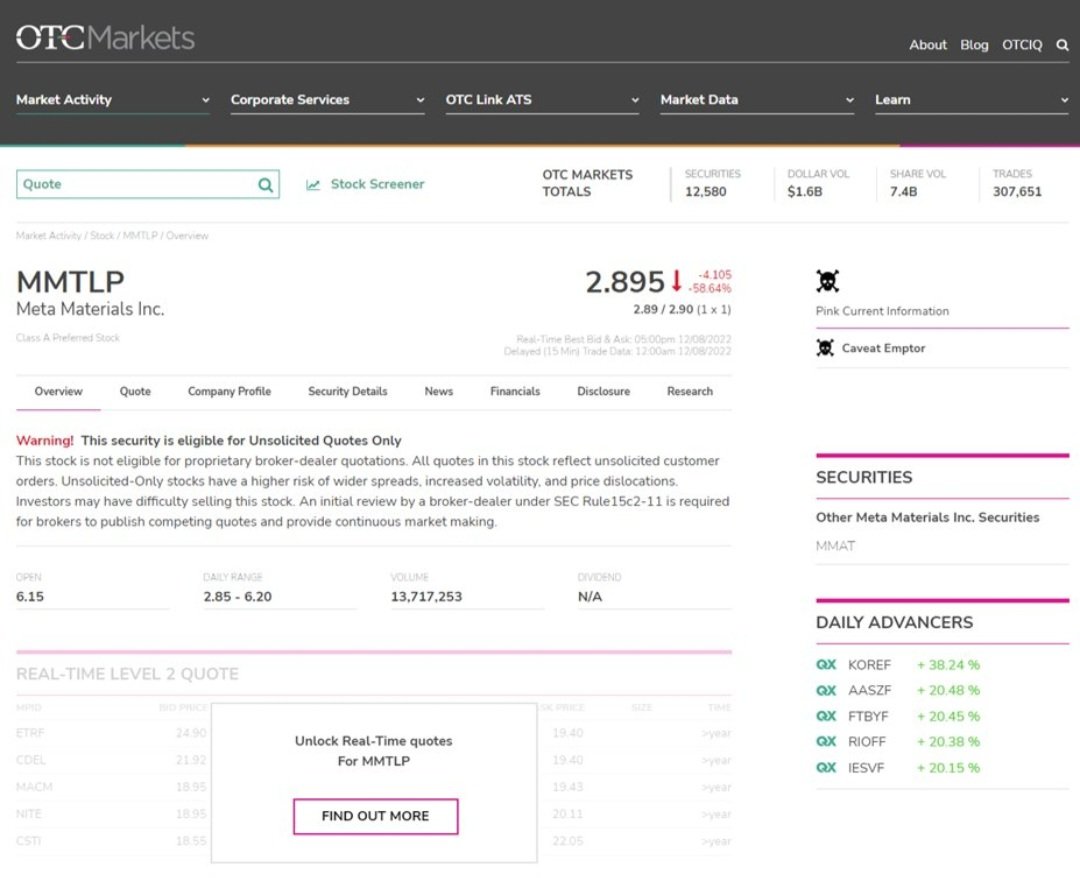Click the securities total 12,580
This screenshot has width=1080, height=878.
705,191
